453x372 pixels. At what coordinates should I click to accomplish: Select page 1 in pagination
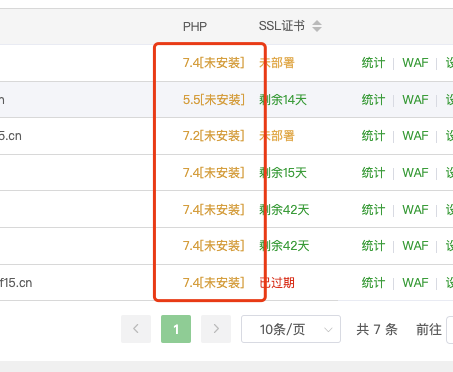pos(176,329)
